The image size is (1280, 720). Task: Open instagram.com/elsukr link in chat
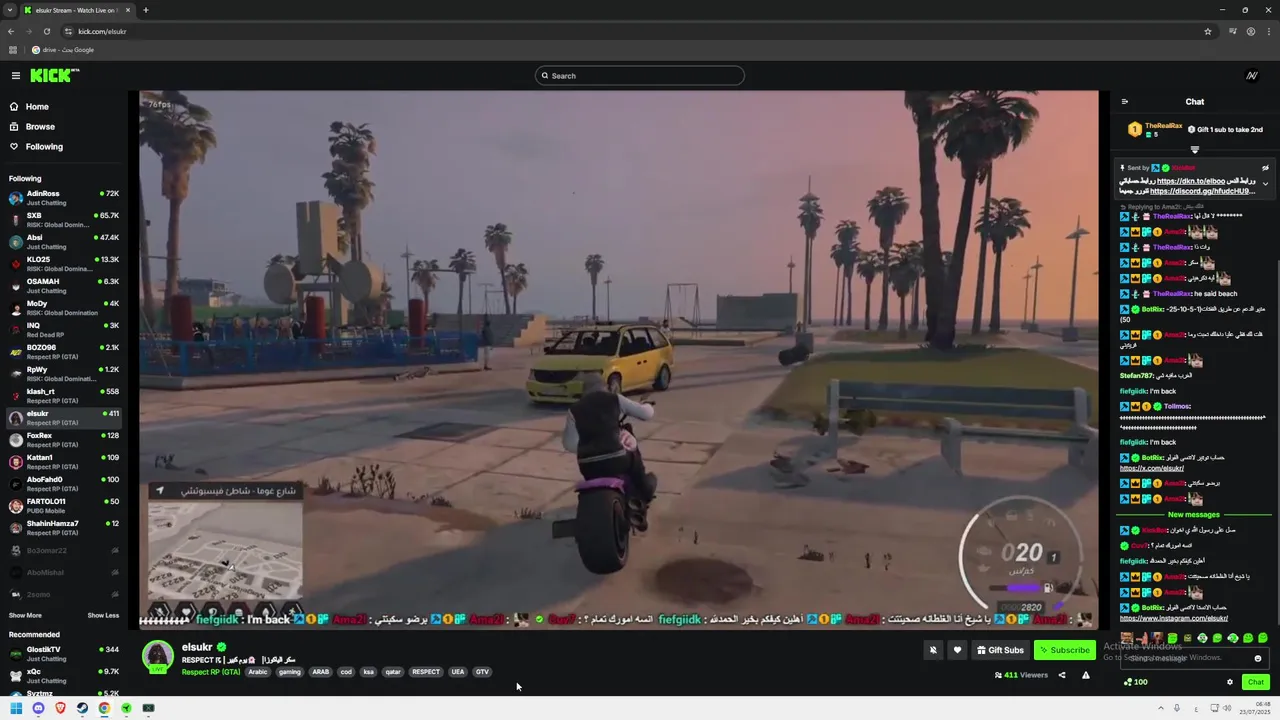(1174, 618)
